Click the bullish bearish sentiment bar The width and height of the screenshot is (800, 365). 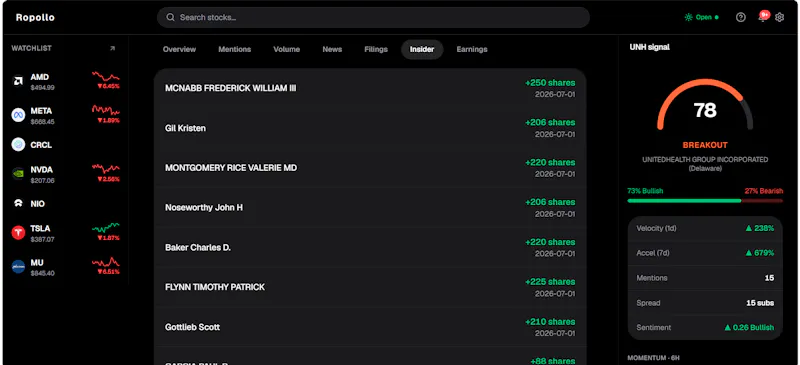click(x=705, y=201)
